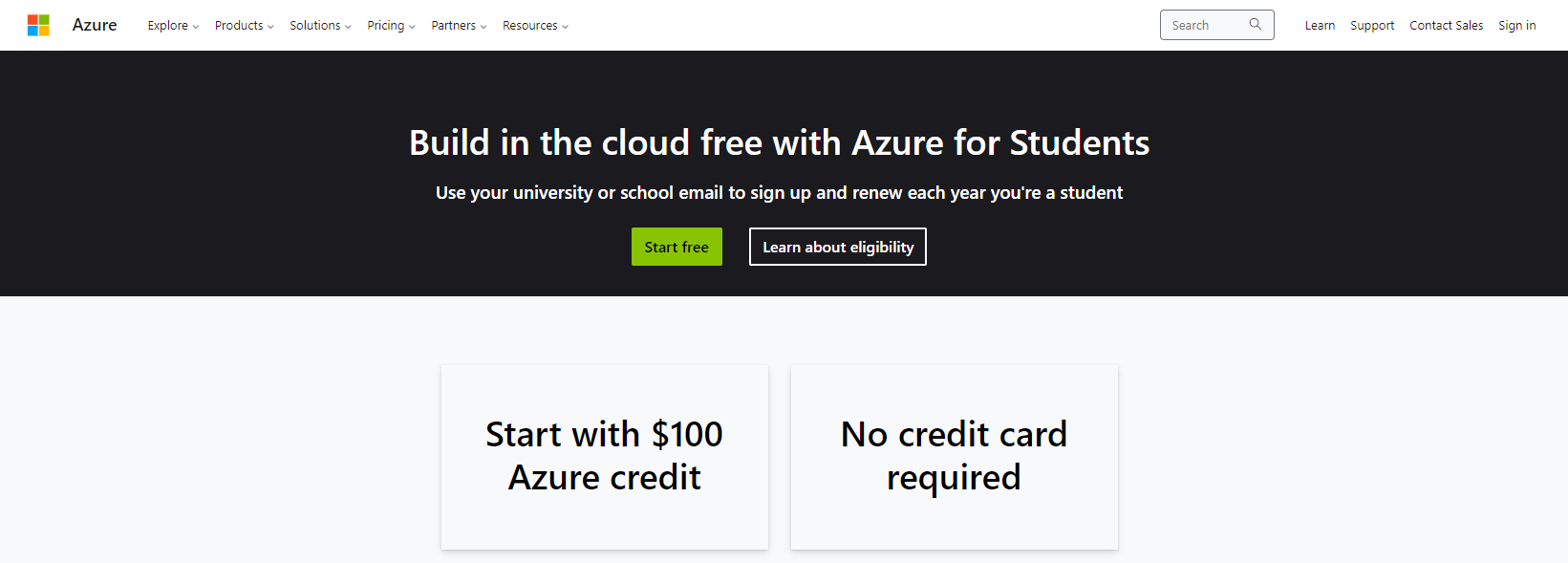
Task: Open the Solutions dropdown menu
Action: tap(321, 26)
